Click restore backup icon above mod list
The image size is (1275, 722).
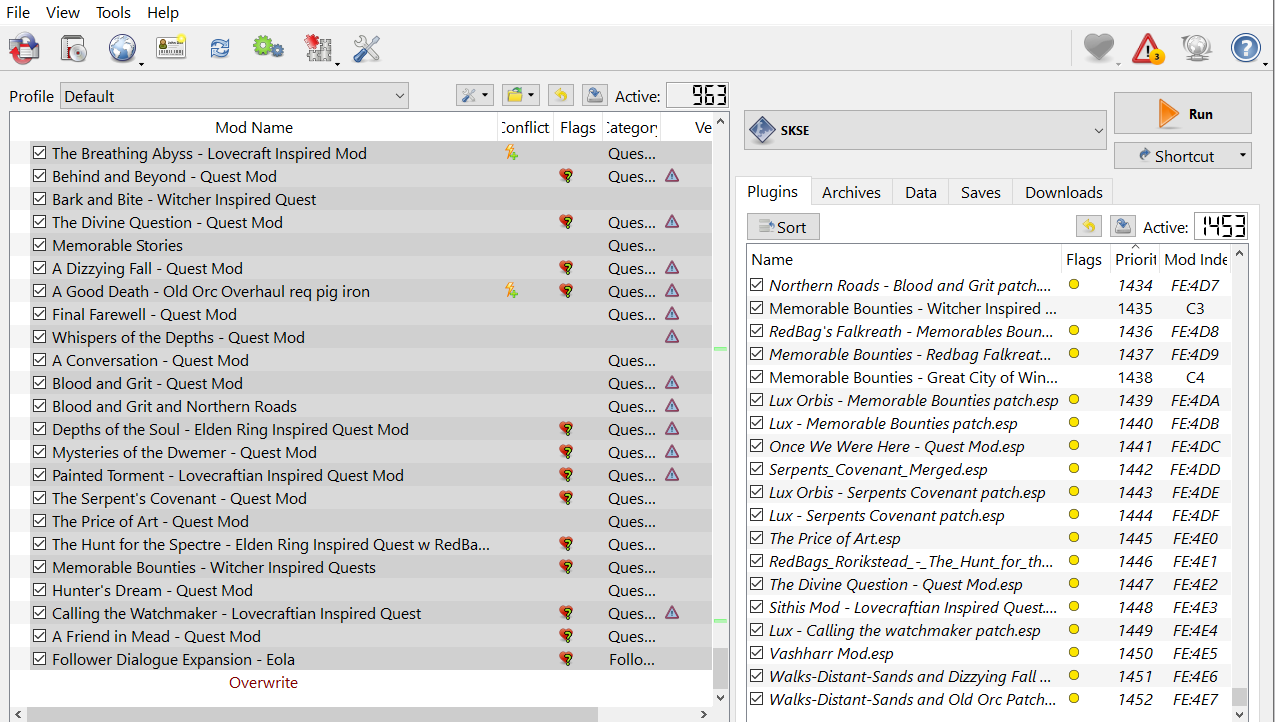click(561, 96)
